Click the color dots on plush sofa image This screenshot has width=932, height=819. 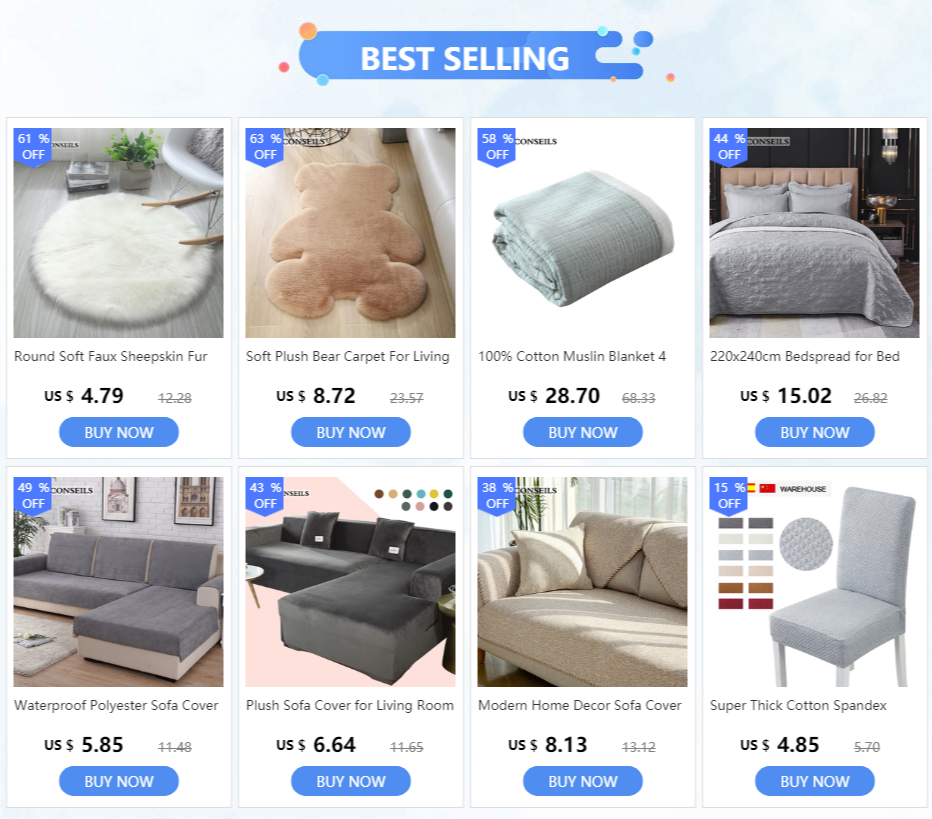pyautogui.click(x=414, y=500)
